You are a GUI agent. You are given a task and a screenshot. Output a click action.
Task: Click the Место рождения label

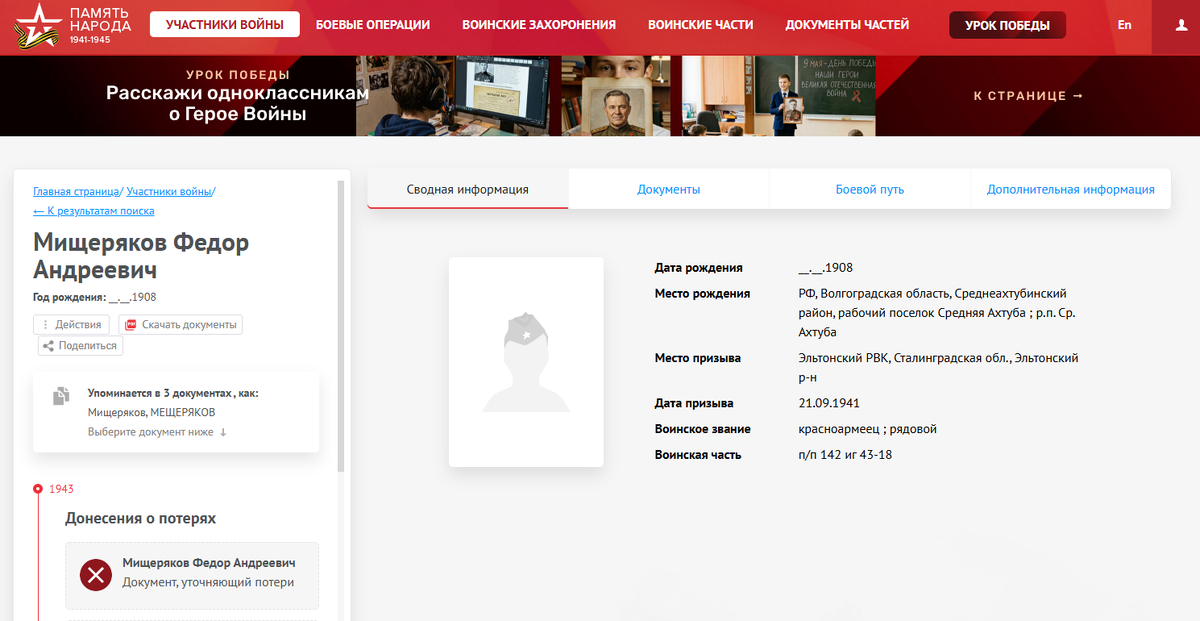pyautogui.click(x=702, y=293)
